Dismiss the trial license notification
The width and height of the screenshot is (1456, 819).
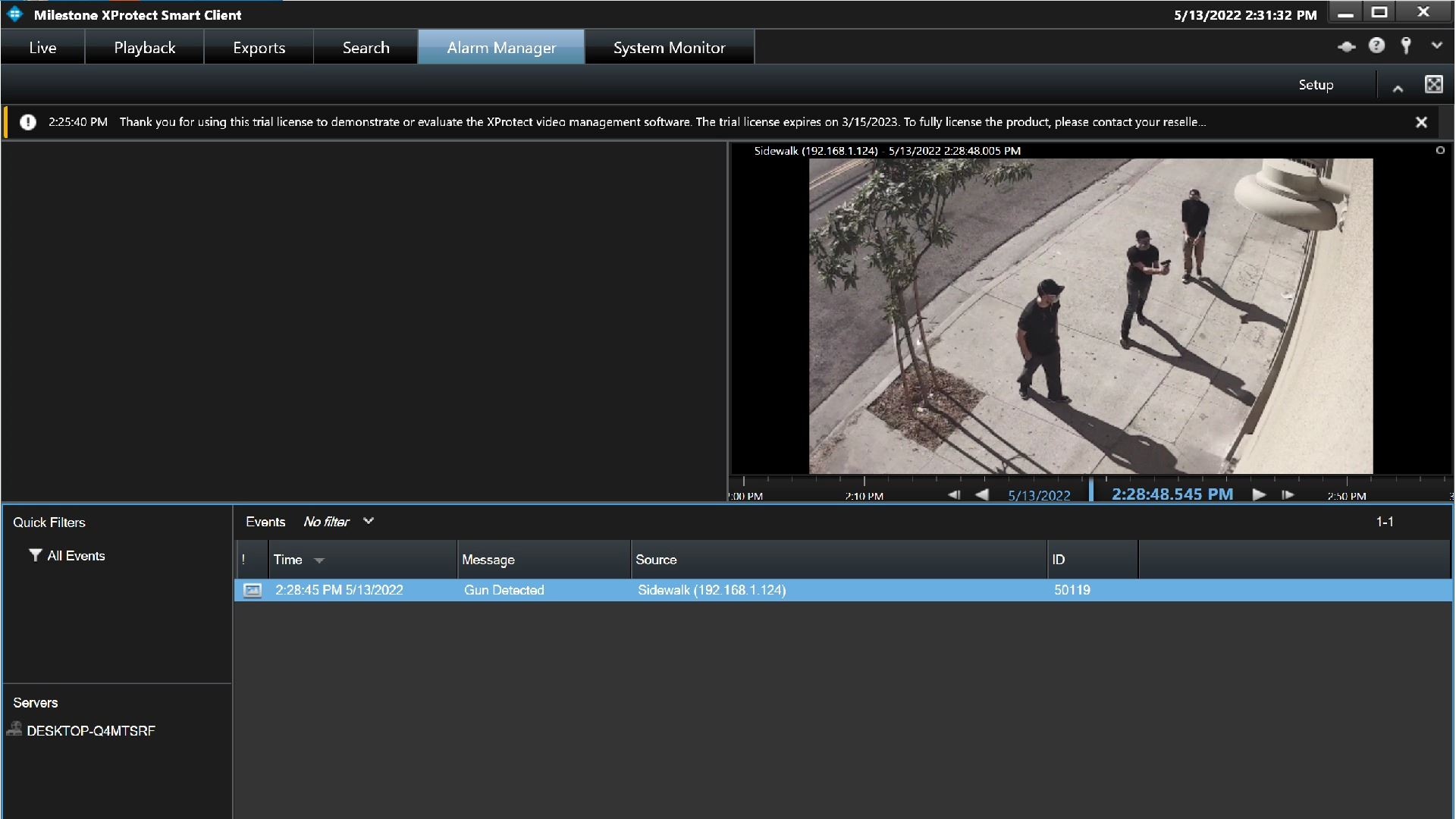tap(1421, 122)
